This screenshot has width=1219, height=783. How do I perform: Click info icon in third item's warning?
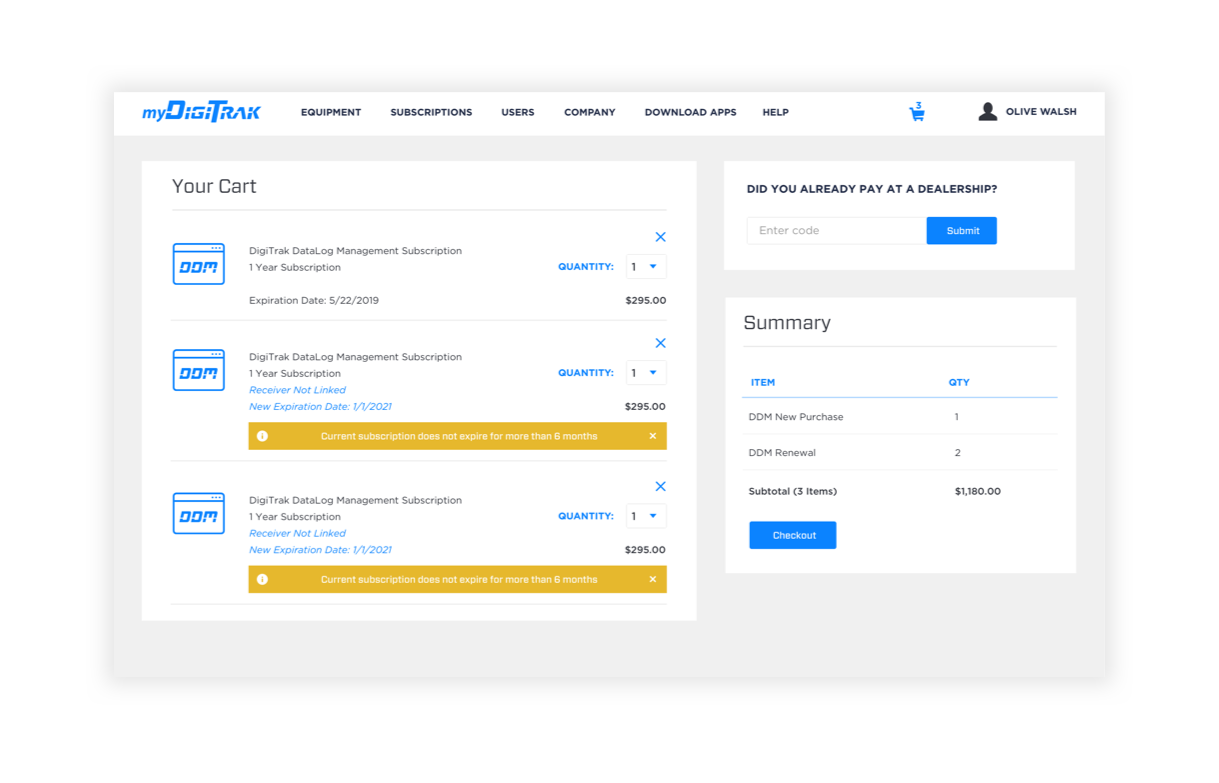point(262,579)
